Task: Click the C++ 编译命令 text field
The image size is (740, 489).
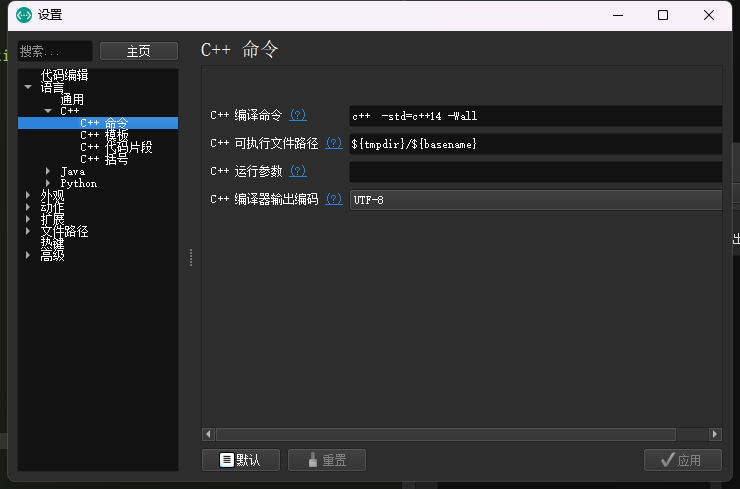Action: [x=535, y=116]
